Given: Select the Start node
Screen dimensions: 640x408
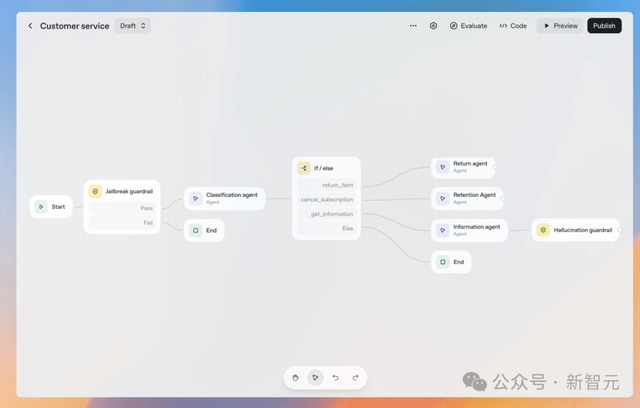Looking at the screenshot, I should 51,207.
